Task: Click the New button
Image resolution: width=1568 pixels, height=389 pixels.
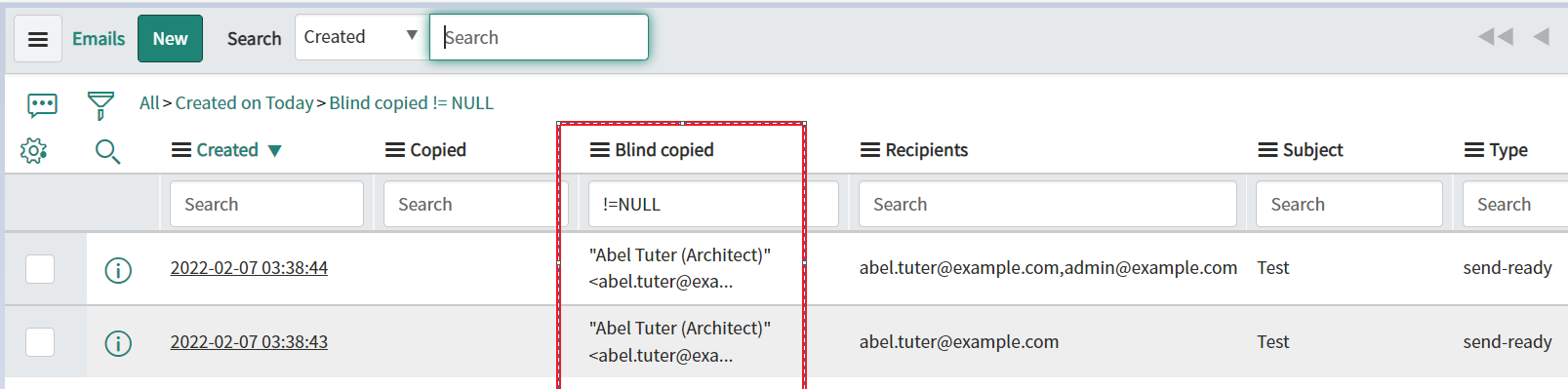Action: pyautogui.click(x=170, y=39)
